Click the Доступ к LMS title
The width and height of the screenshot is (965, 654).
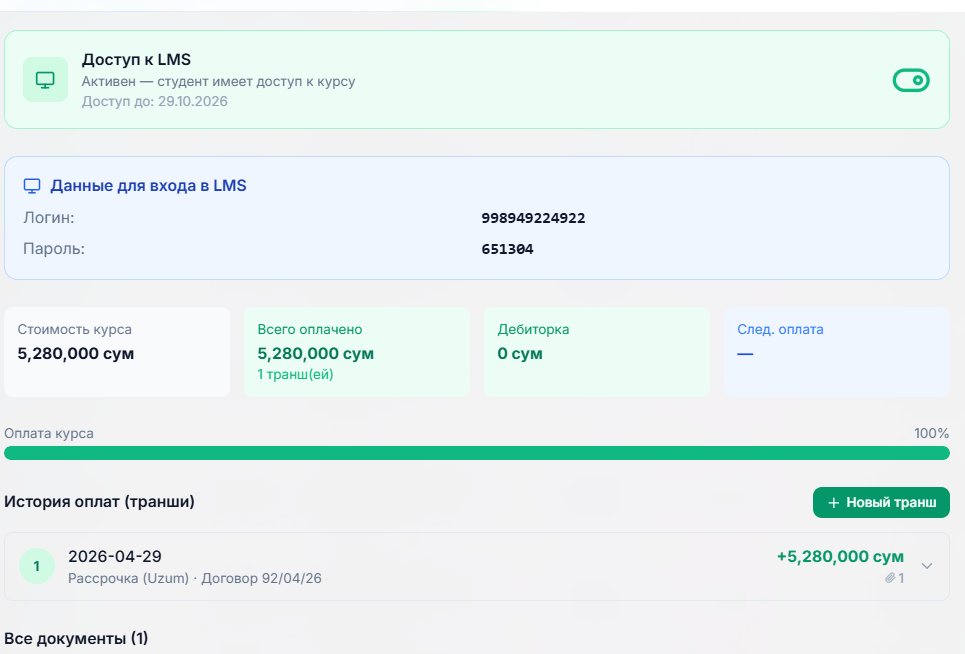[136, 60]
